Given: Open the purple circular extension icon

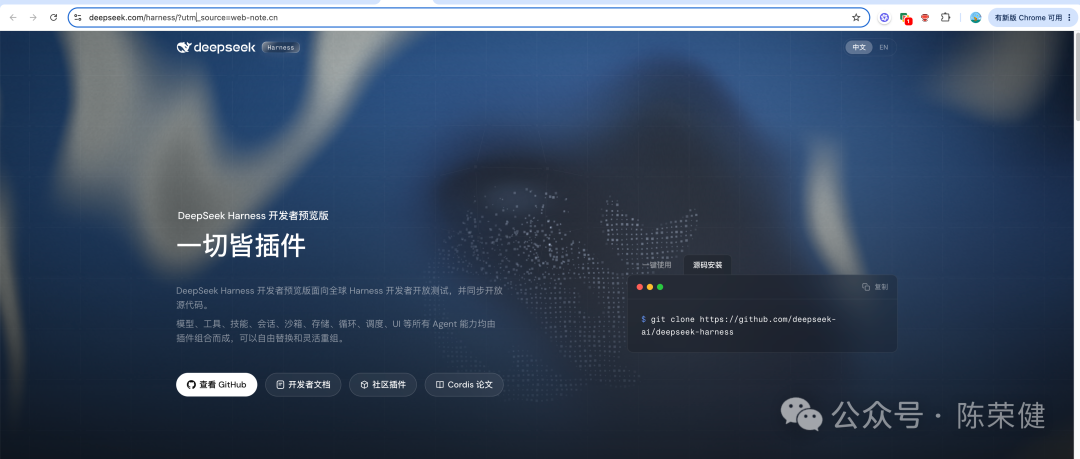Looking at the screenshot, I should tap(884, 17).
